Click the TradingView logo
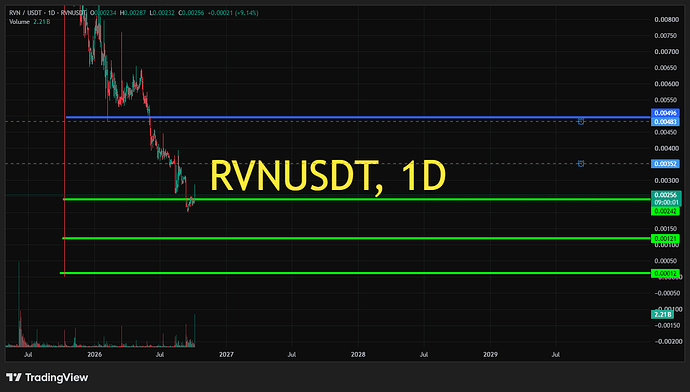This screenshot has height=392, width=690. pyautogui.click(x=47, y=377)
